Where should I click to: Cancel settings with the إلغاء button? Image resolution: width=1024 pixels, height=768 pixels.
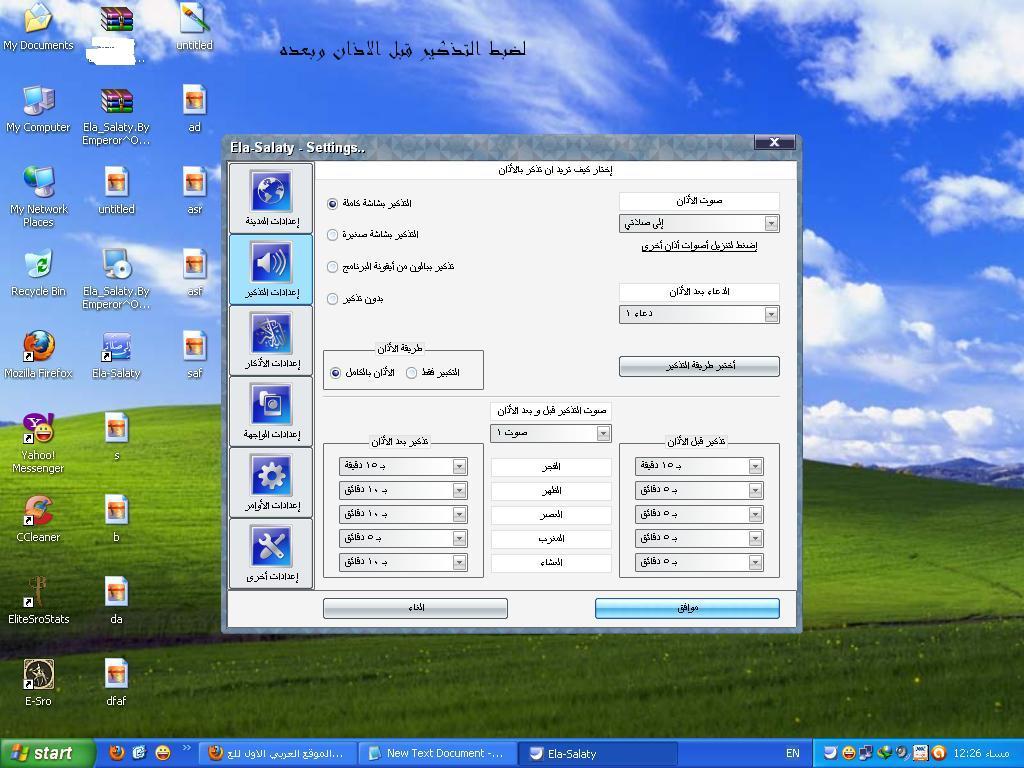(415, 609)
